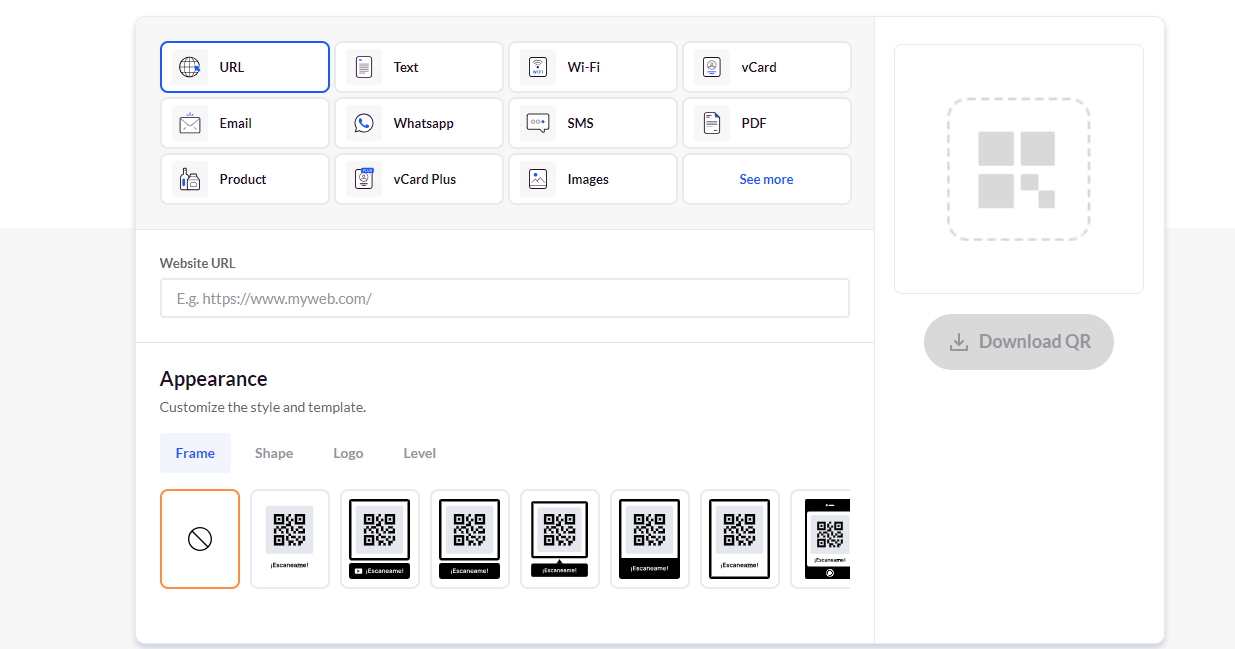Select the Text QR type label
1235x649 pixels.
[x=406, y=67]
